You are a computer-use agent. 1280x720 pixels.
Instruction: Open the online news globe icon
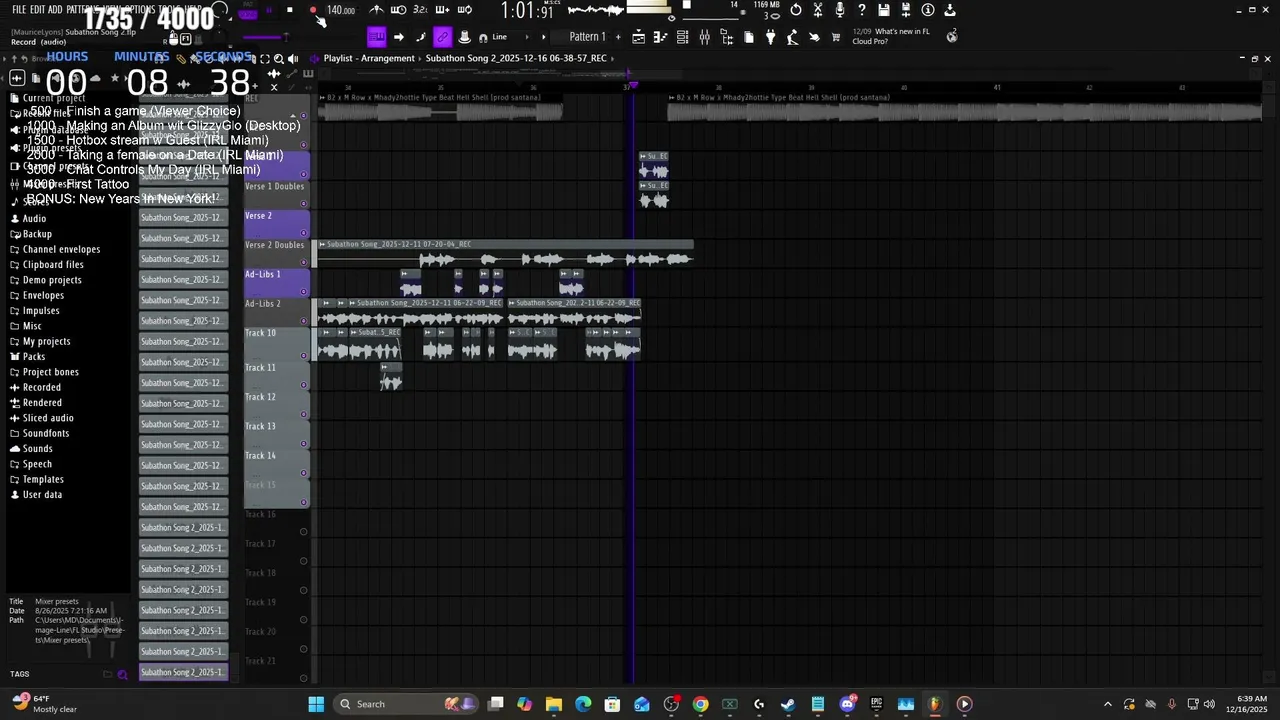pyautogui.click(x=952, y=36)
